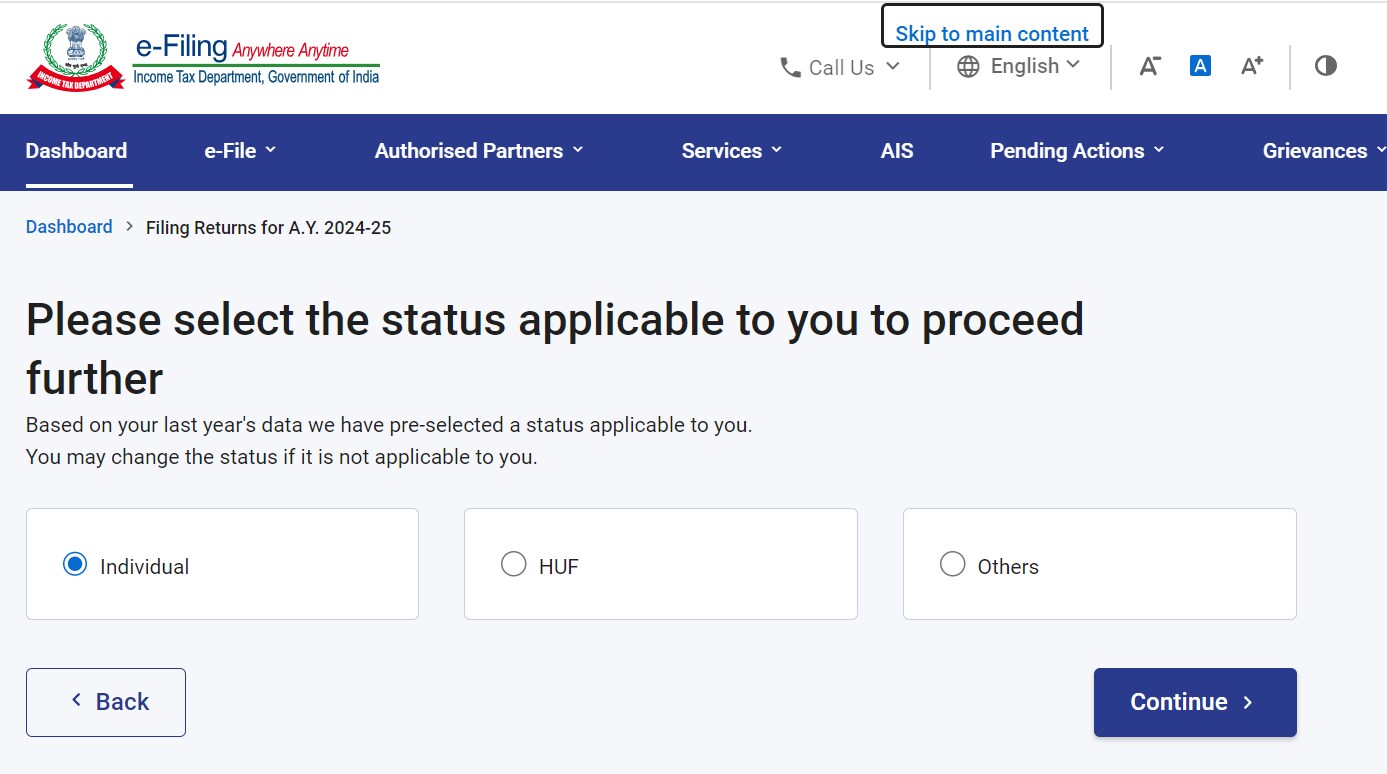The height and width of the screenshot is (774, 1387).
Task: Go to the AIS menu item
Action: click(897, 151)
